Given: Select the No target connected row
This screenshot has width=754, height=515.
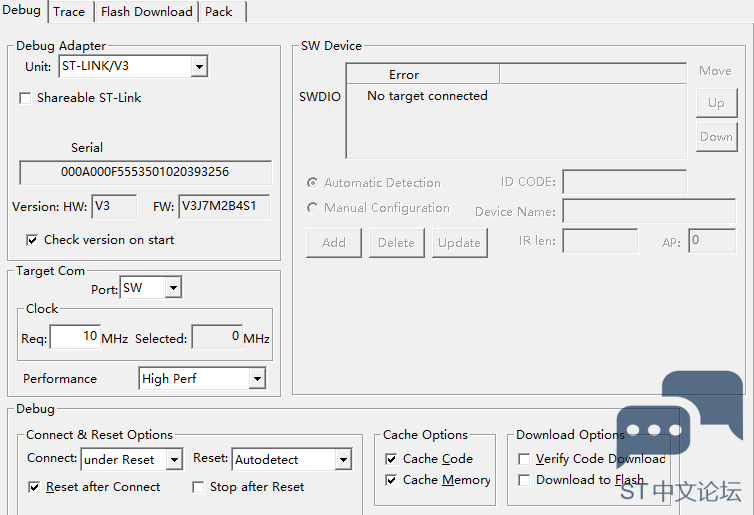Looking at the screenshot, I should click(x=516, y=96).
